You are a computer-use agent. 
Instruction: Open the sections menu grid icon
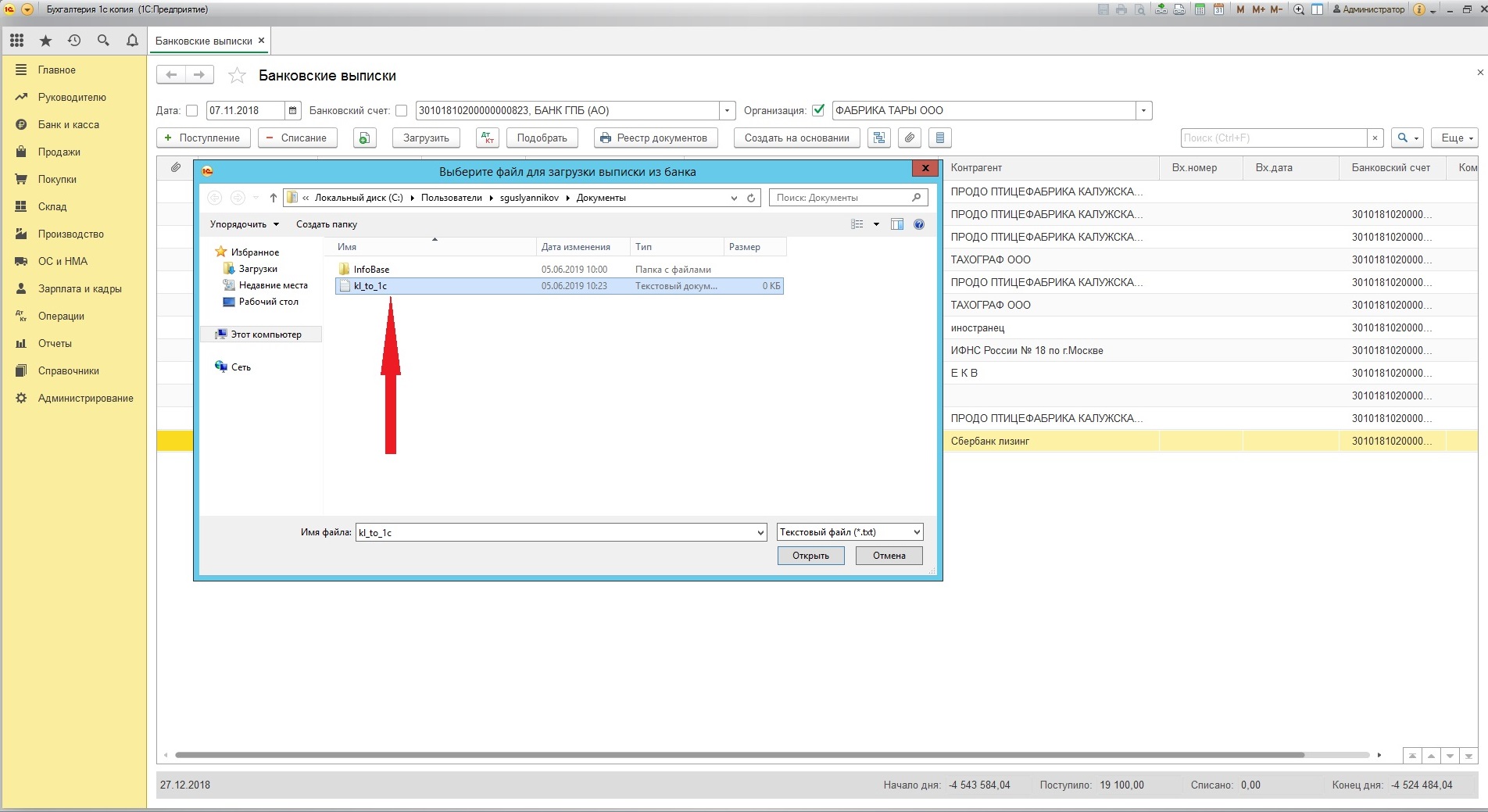tap(16, 41)
